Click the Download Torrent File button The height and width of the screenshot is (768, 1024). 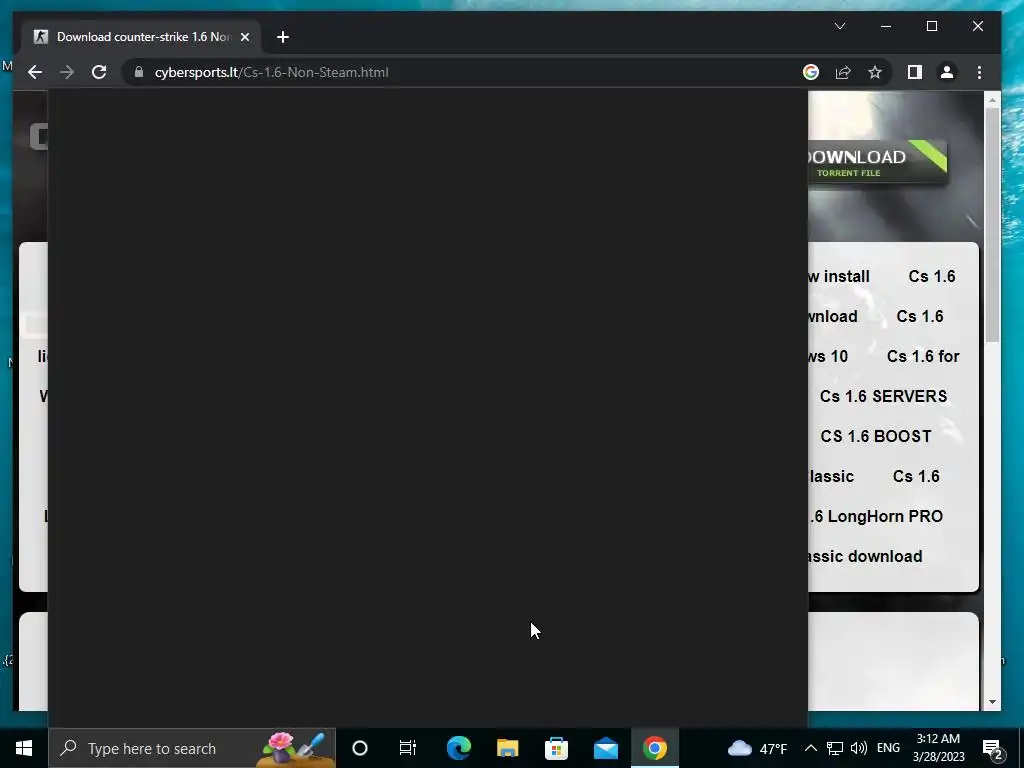tap(877, 162)
